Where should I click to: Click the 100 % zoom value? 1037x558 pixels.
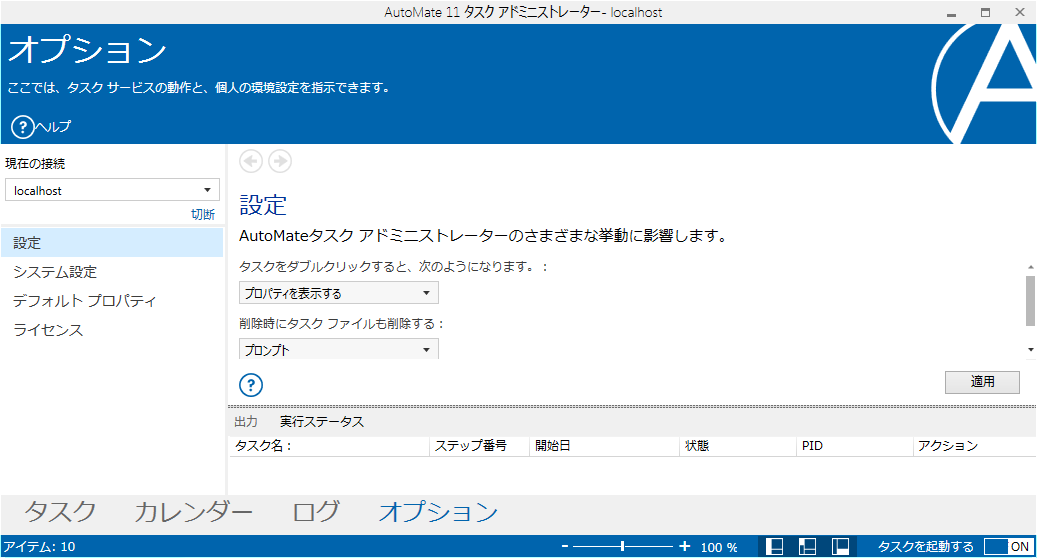[x=719, y=547]
